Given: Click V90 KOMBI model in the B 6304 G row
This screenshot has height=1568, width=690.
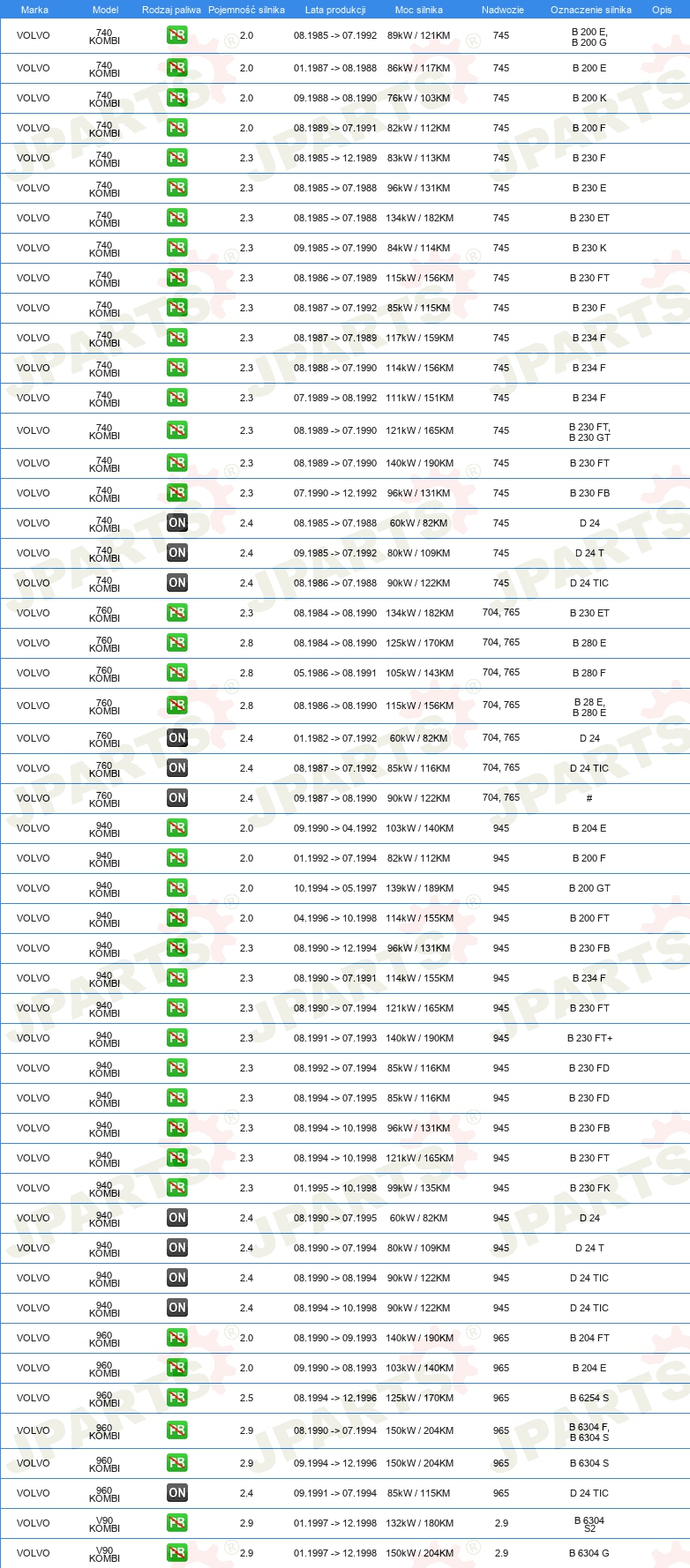Looking at the screenshot, I should pos(104,1553).
